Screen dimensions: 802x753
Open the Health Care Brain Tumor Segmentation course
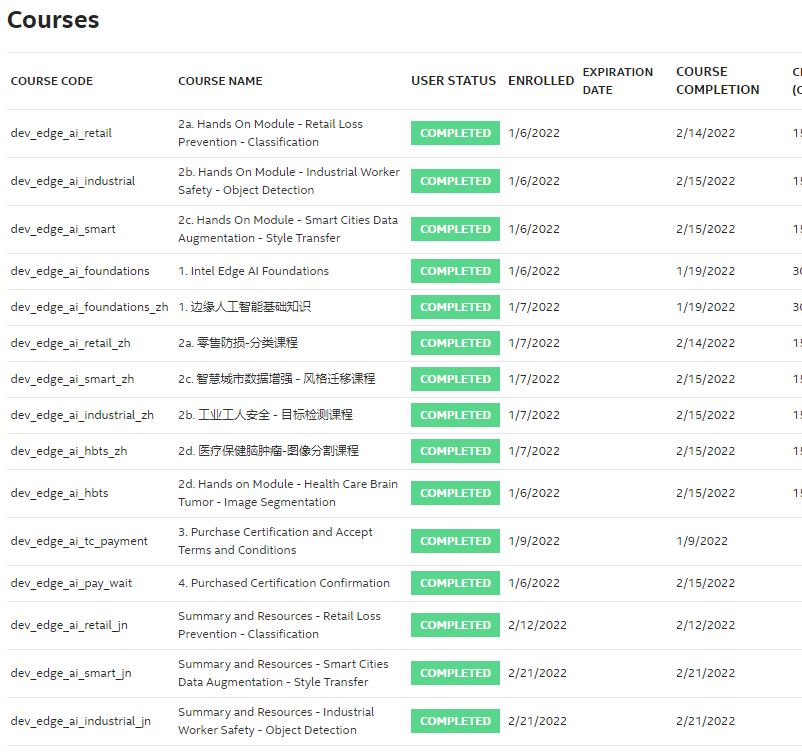[x=287, y=492]
